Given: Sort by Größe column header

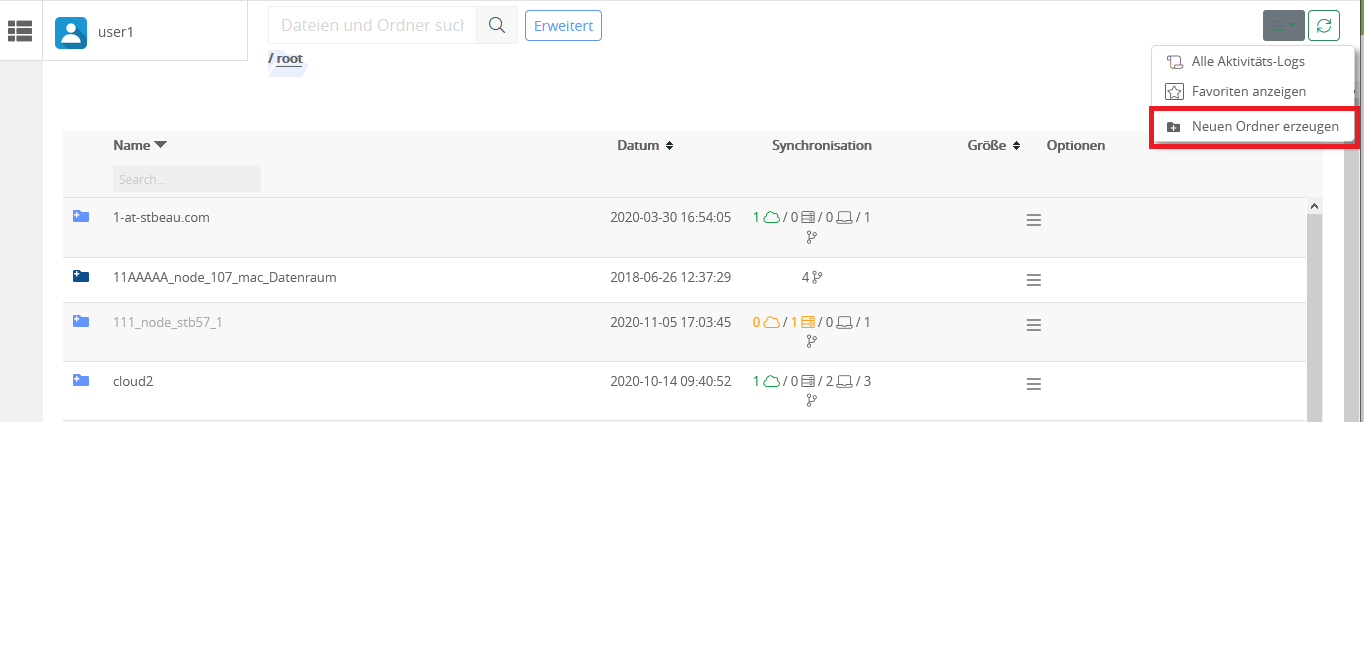Looking at the screenshot, I should point(993,145).
